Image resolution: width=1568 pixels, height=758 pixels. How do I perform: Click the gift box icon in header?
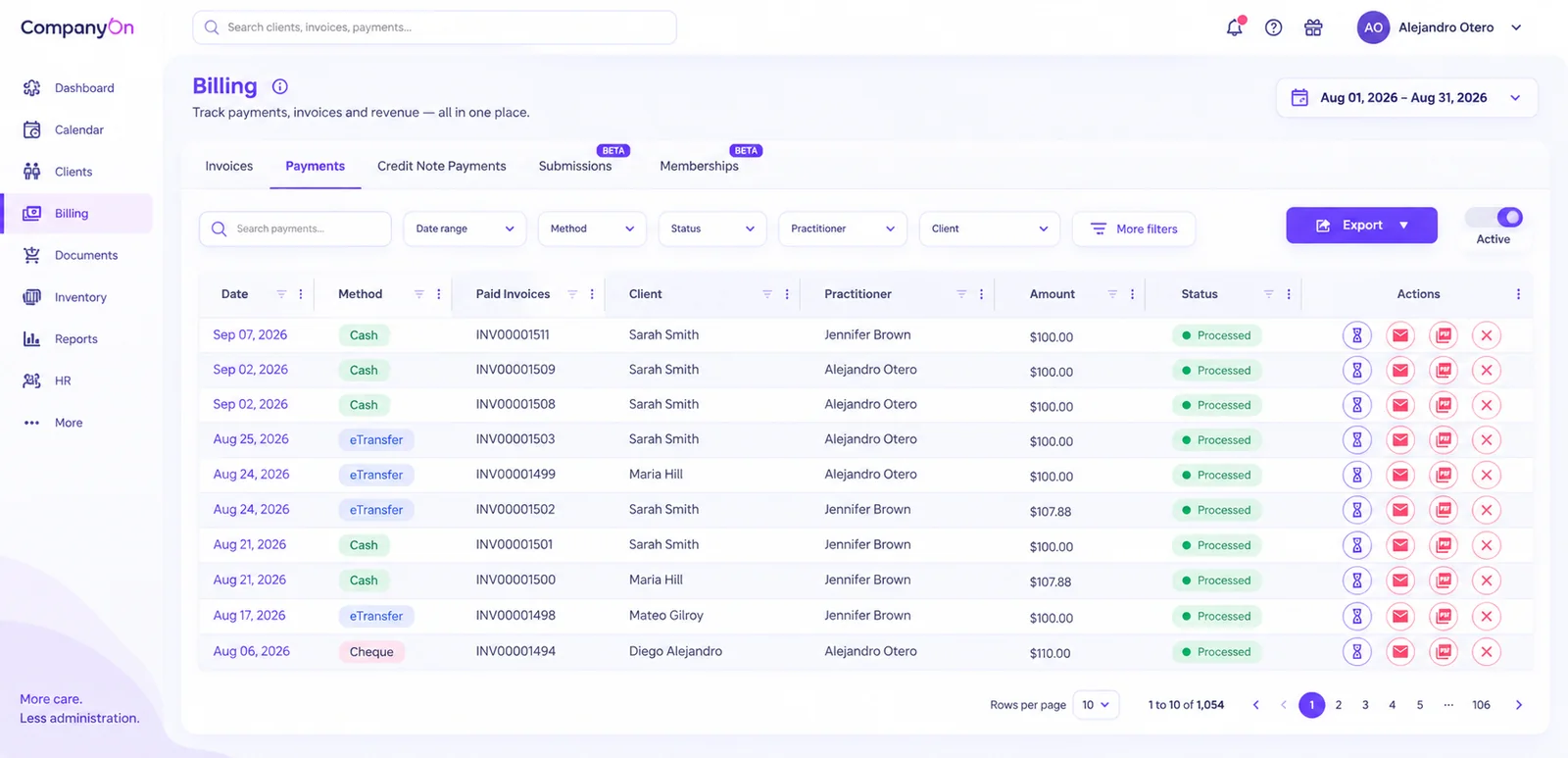(1313, 27)
